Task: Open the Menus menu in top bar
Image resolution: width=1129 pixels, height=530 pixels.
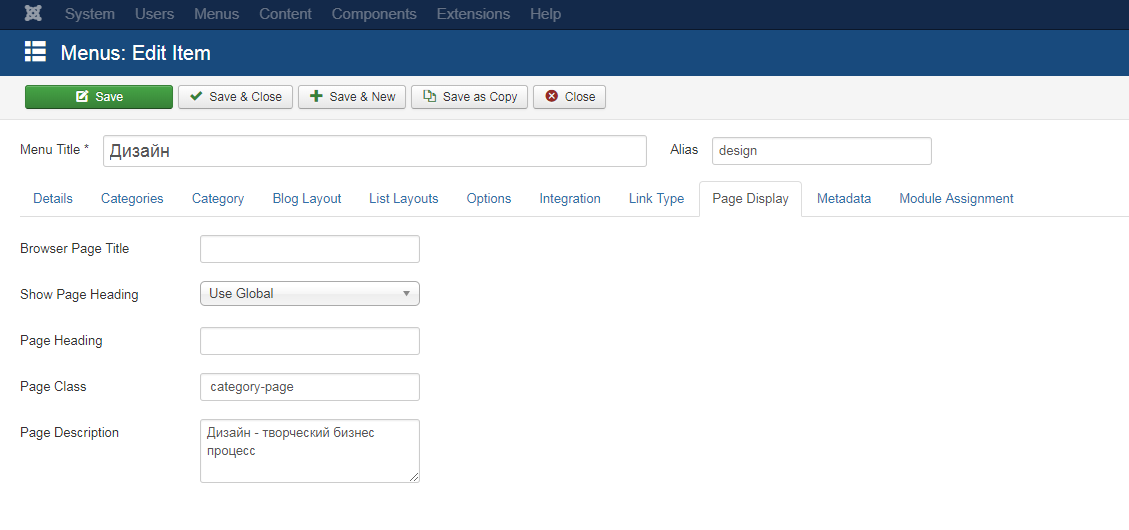Action: pos(217,14)
